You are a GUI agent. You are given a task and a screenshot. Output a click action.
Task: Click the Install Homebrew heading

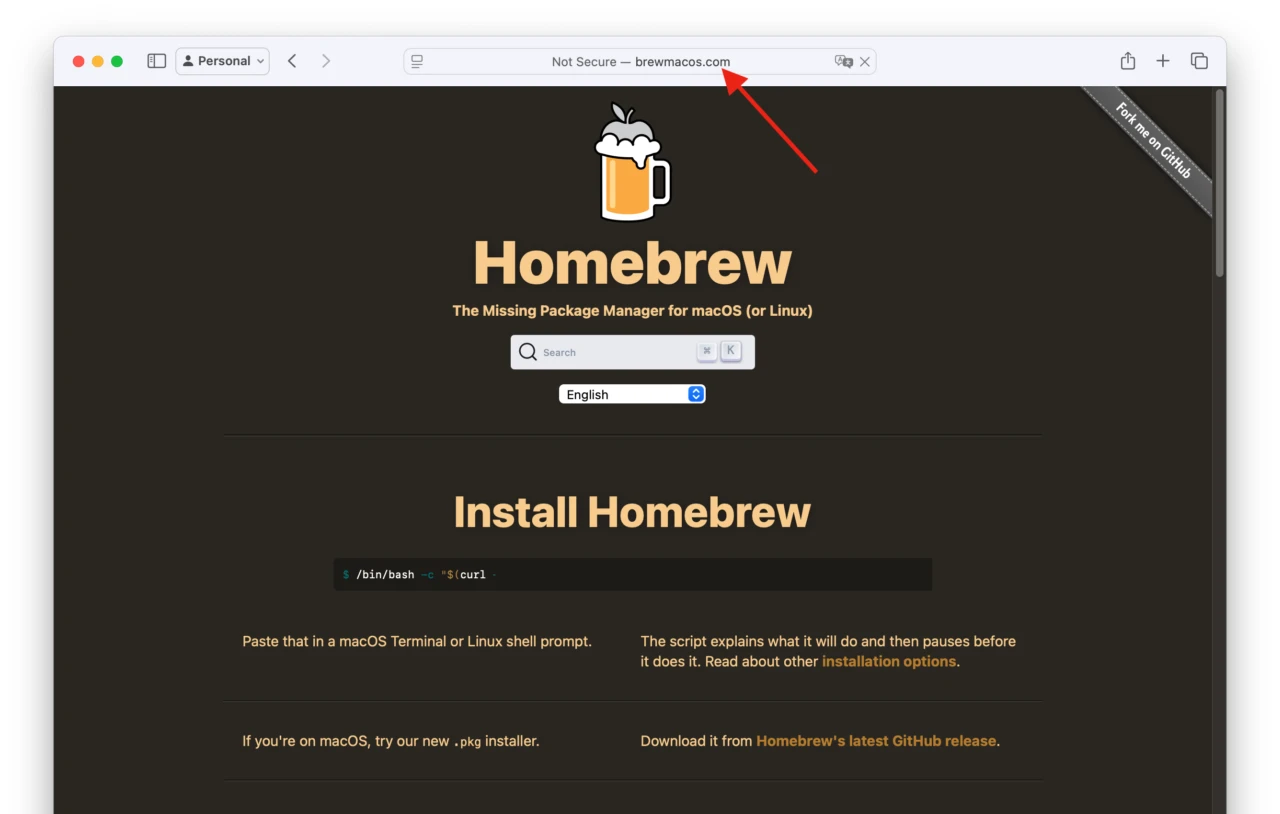(632, 512)
